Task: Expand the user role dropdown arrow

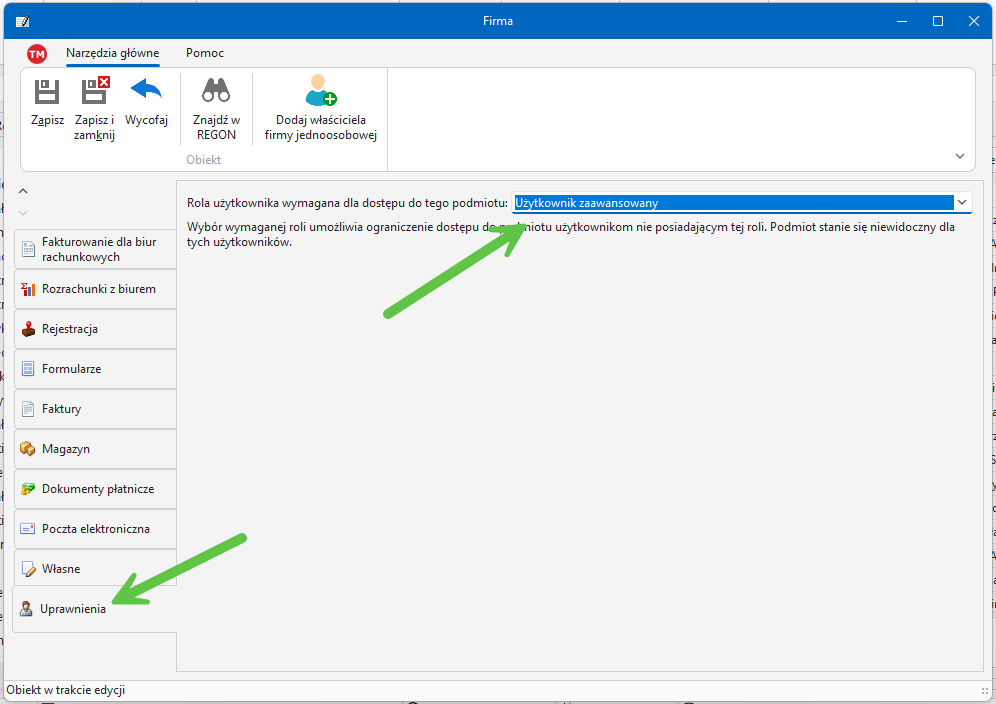Action: coord(961,203)
